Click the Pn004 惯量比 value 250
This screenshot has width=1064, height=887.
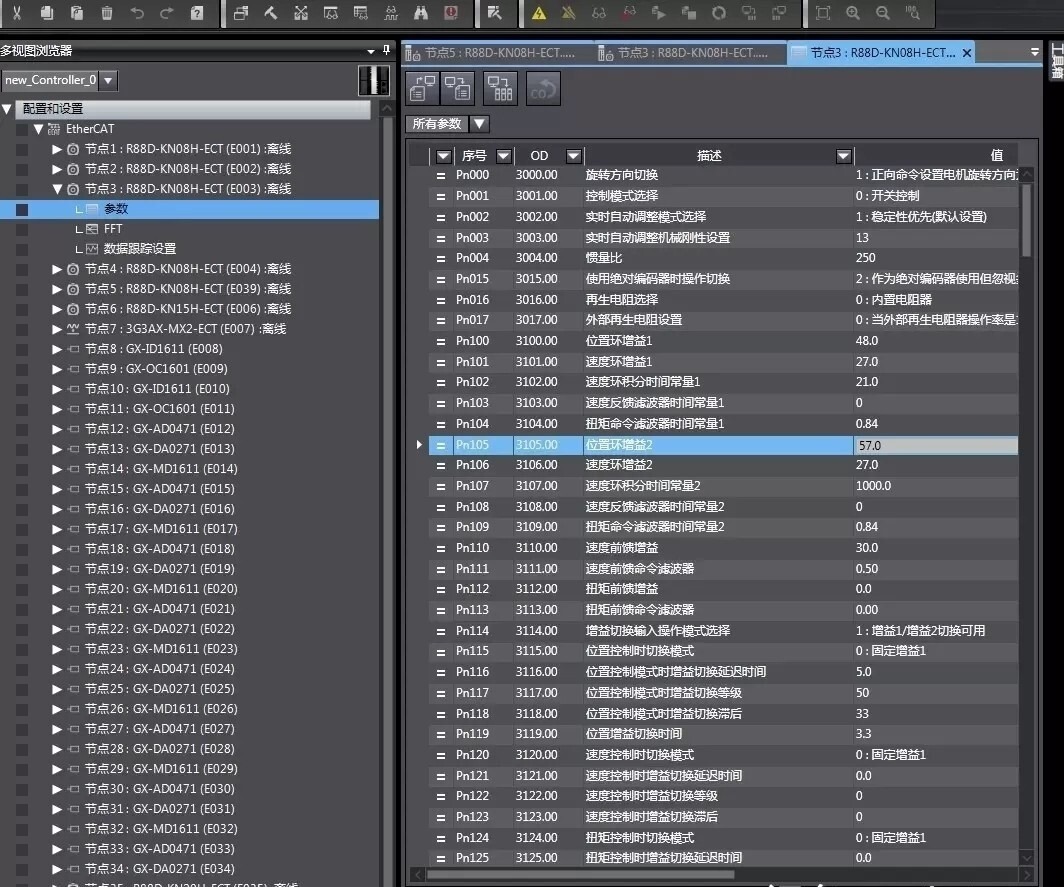(865, 258)
